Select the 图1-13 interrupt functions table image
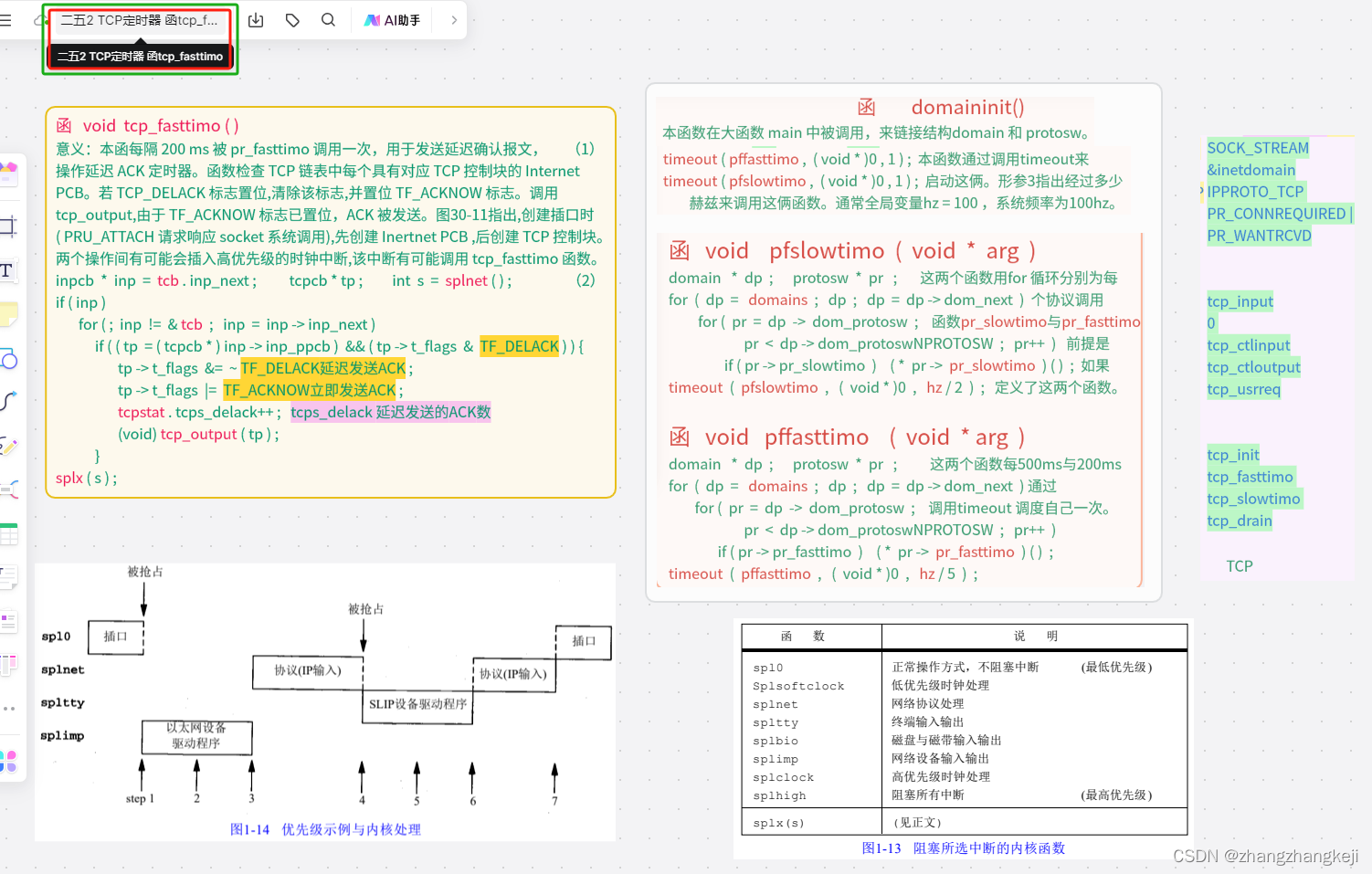Viewport: 1372px width, 874px height. (x=964, y=738)
